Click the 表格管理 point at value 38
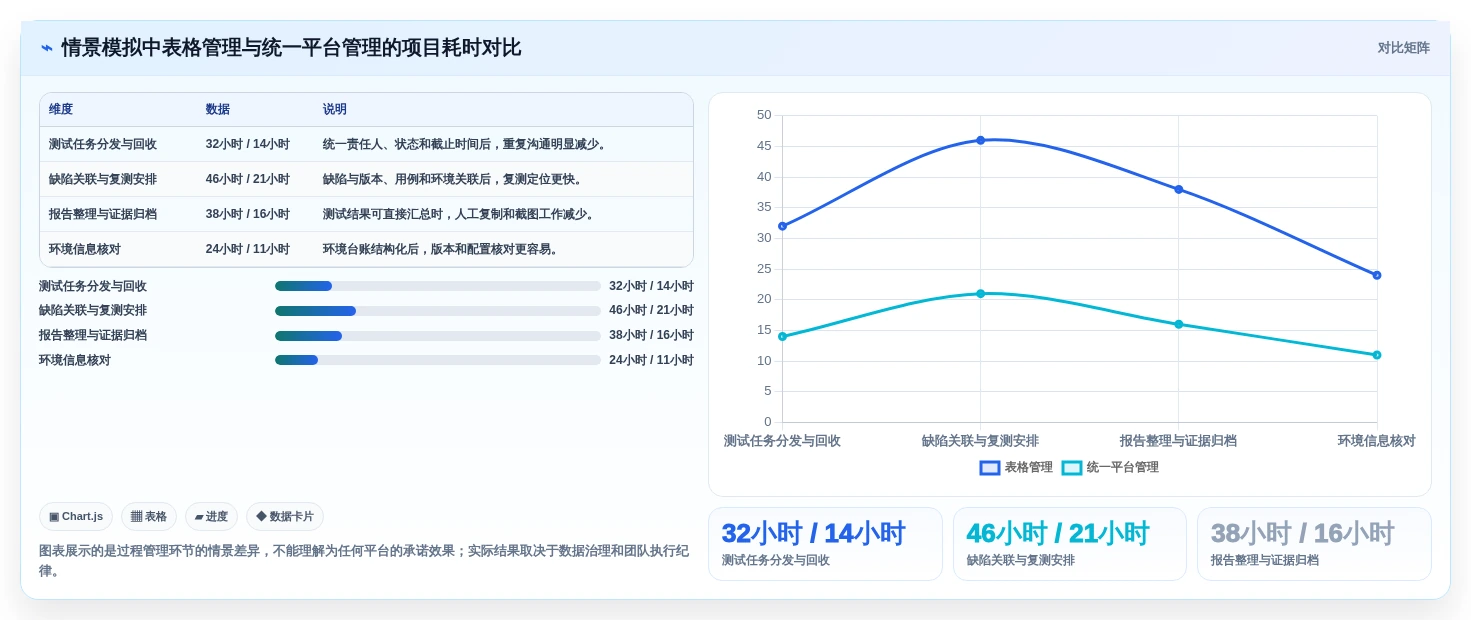 1178,189
